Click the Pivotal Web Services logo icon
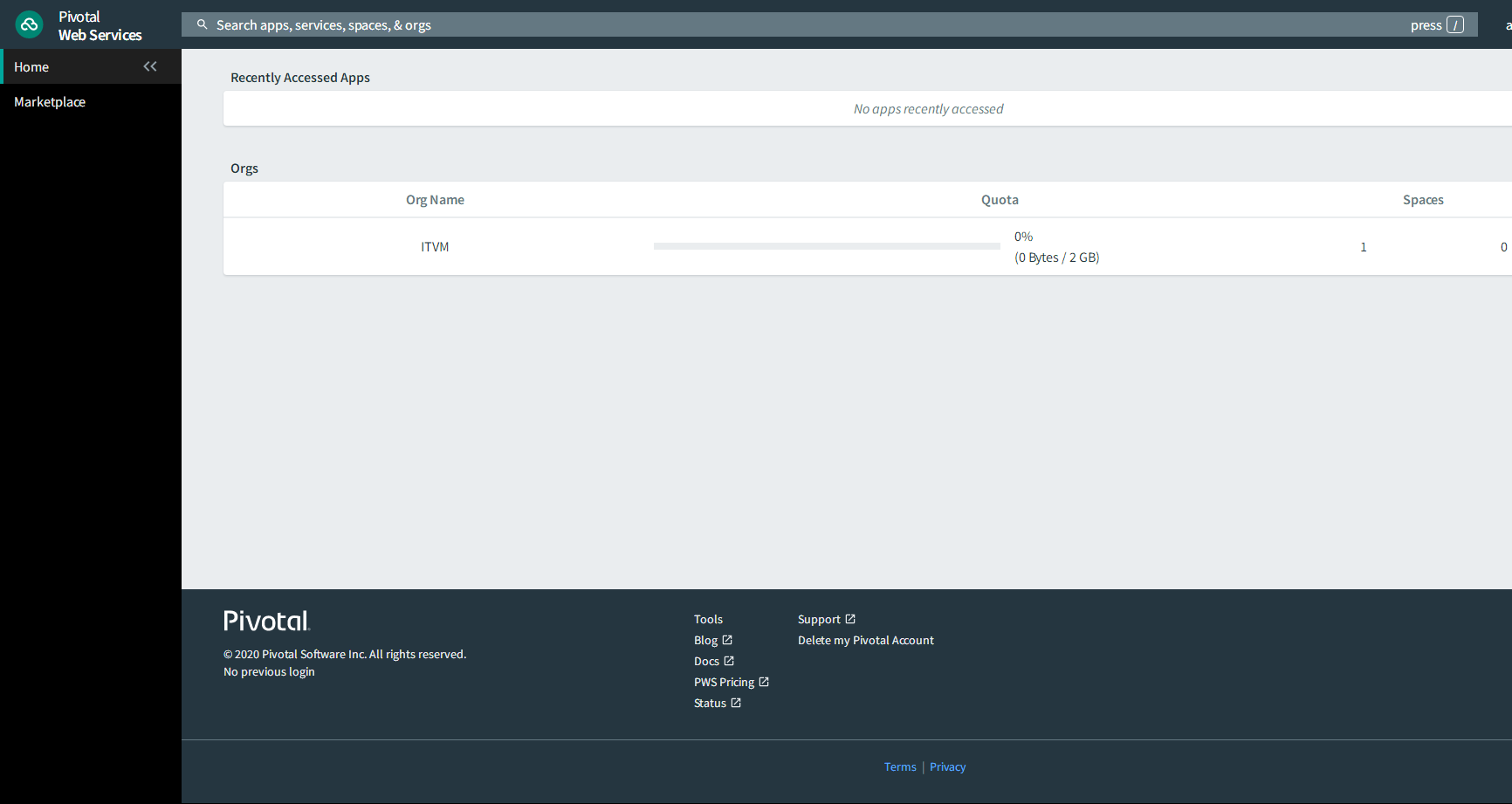This screenshot has width=1512, height=804. (30, 24)
